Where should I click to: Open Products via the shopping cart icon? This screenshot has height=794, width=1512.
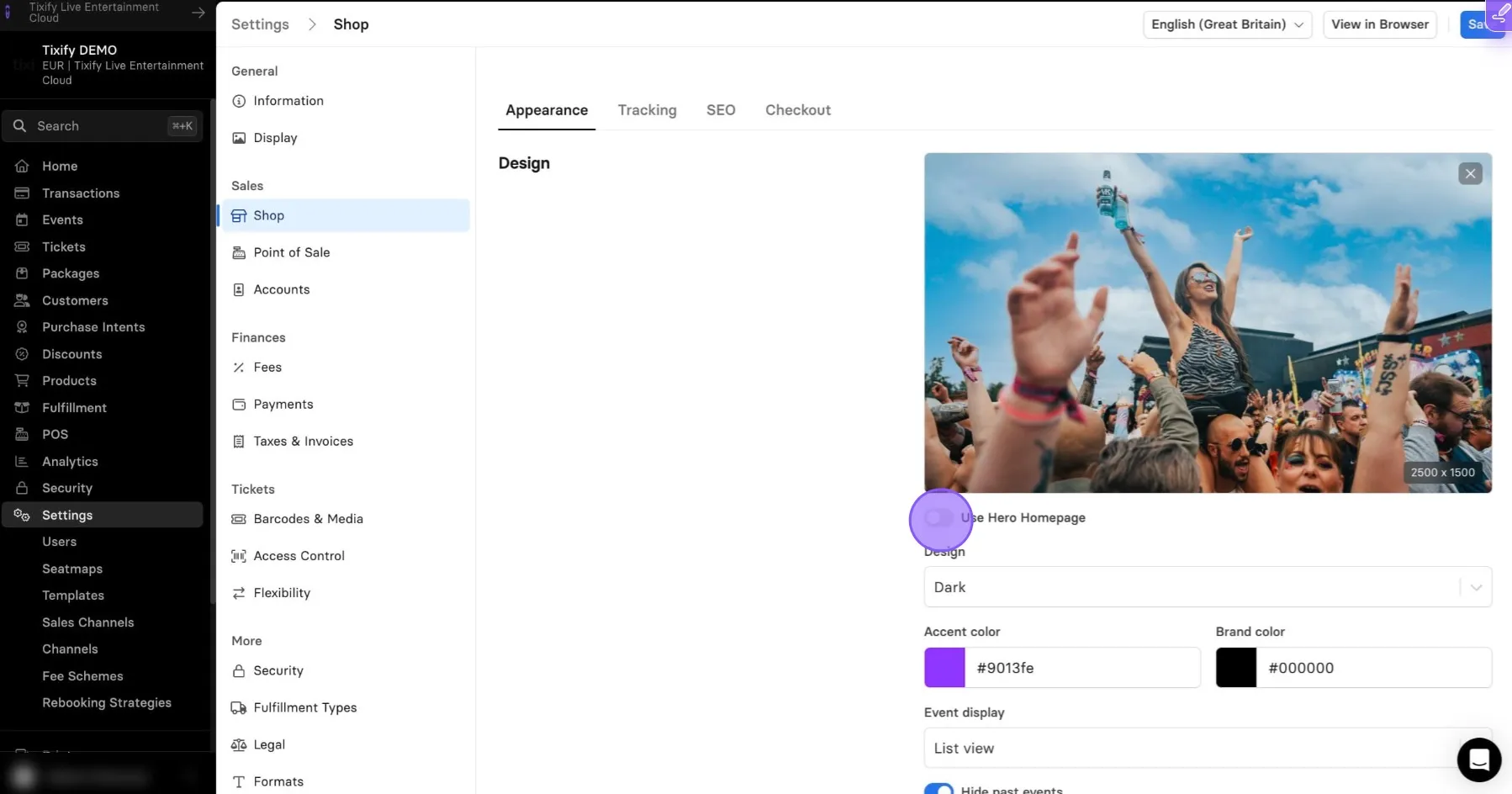click(22, 381)
